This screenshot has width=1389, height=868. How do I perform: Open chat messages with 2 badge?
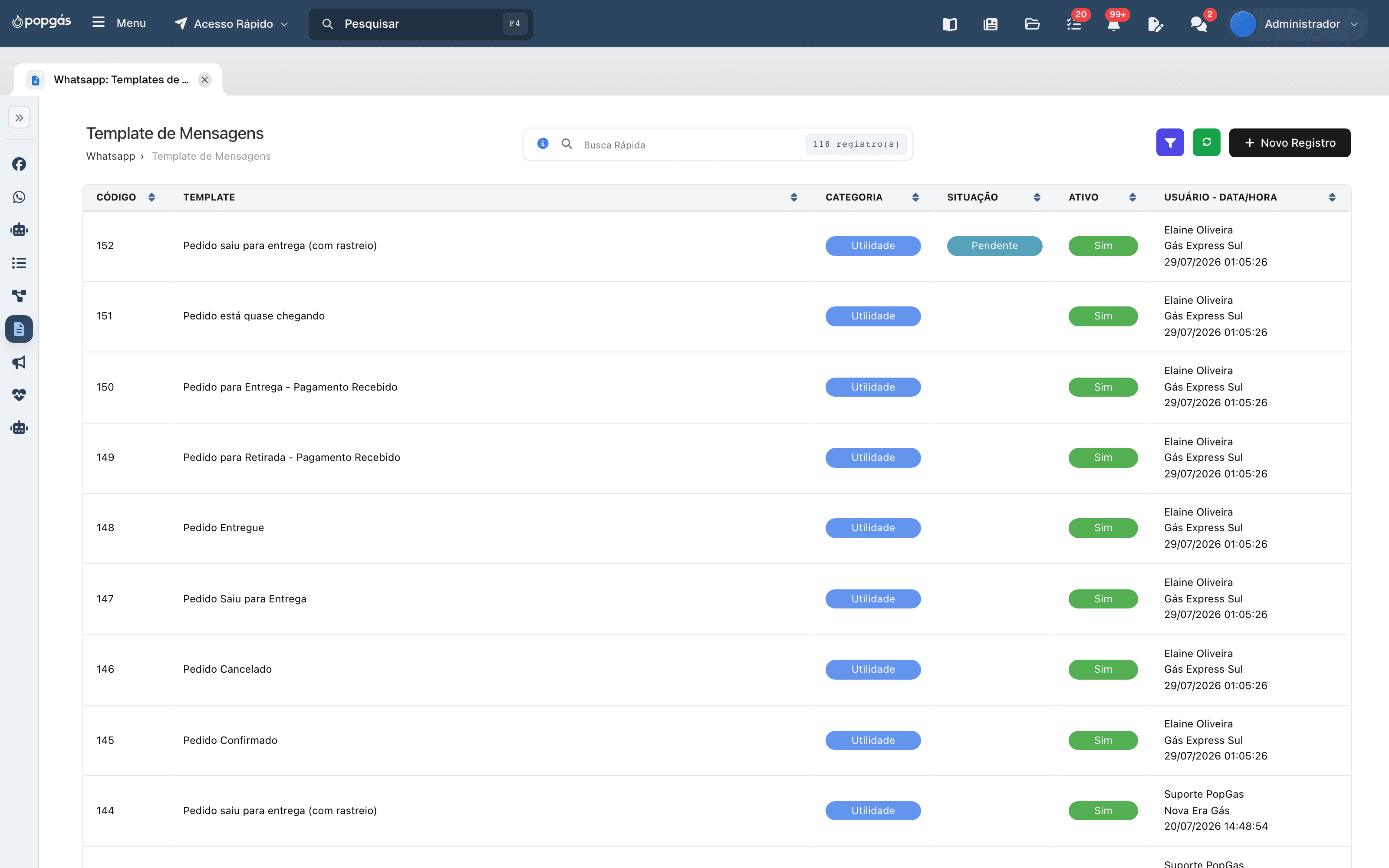(x=1198, y=24)
